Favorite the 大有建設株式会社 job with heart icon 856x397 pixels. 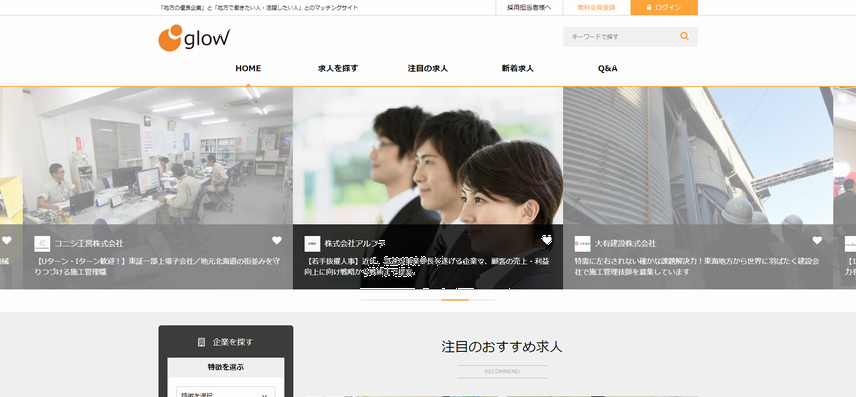(x=817, y=240)
